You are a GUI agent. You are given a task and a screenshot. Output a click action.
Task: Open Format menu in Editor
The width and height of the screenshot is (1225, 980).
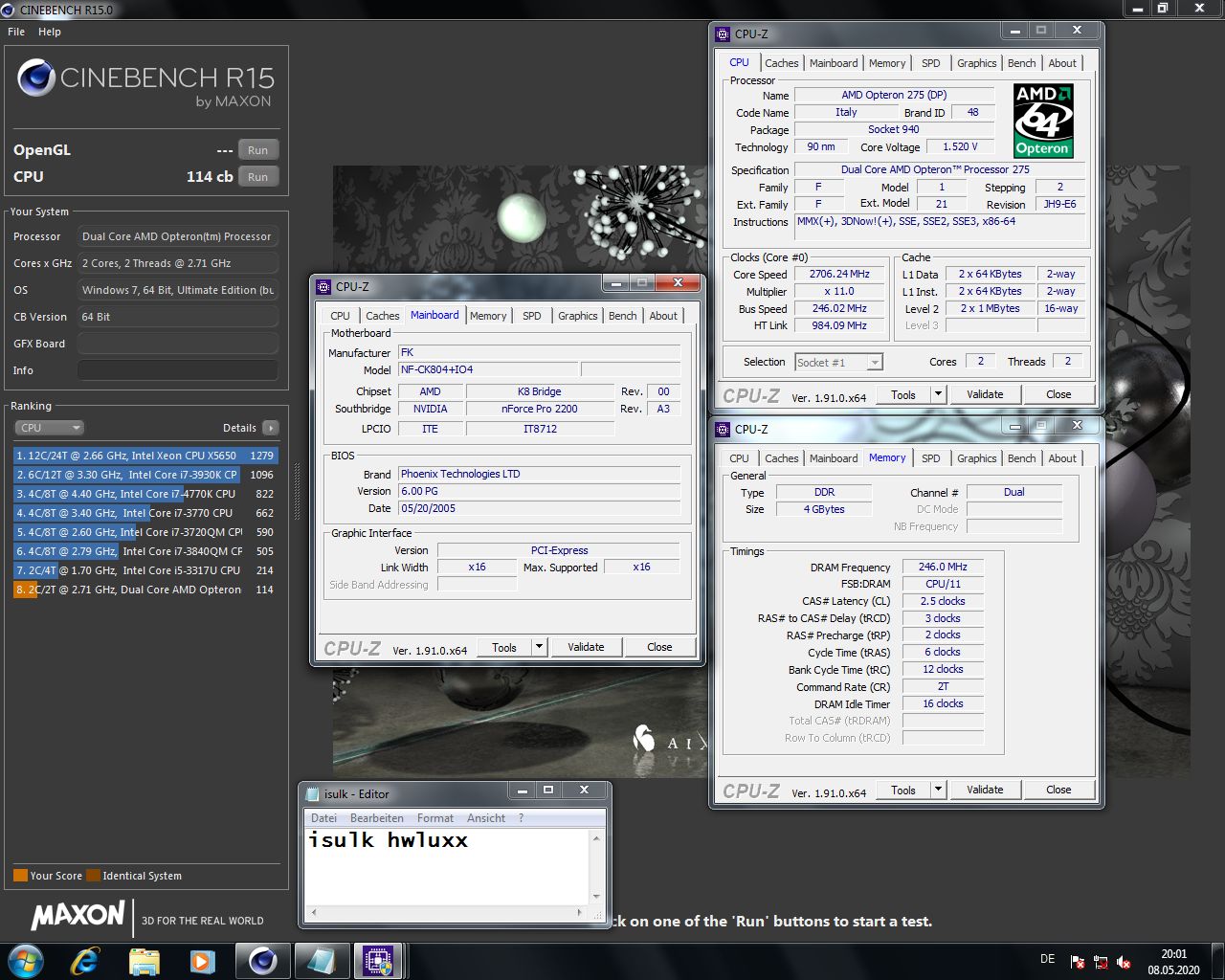[x=435, y=818]
